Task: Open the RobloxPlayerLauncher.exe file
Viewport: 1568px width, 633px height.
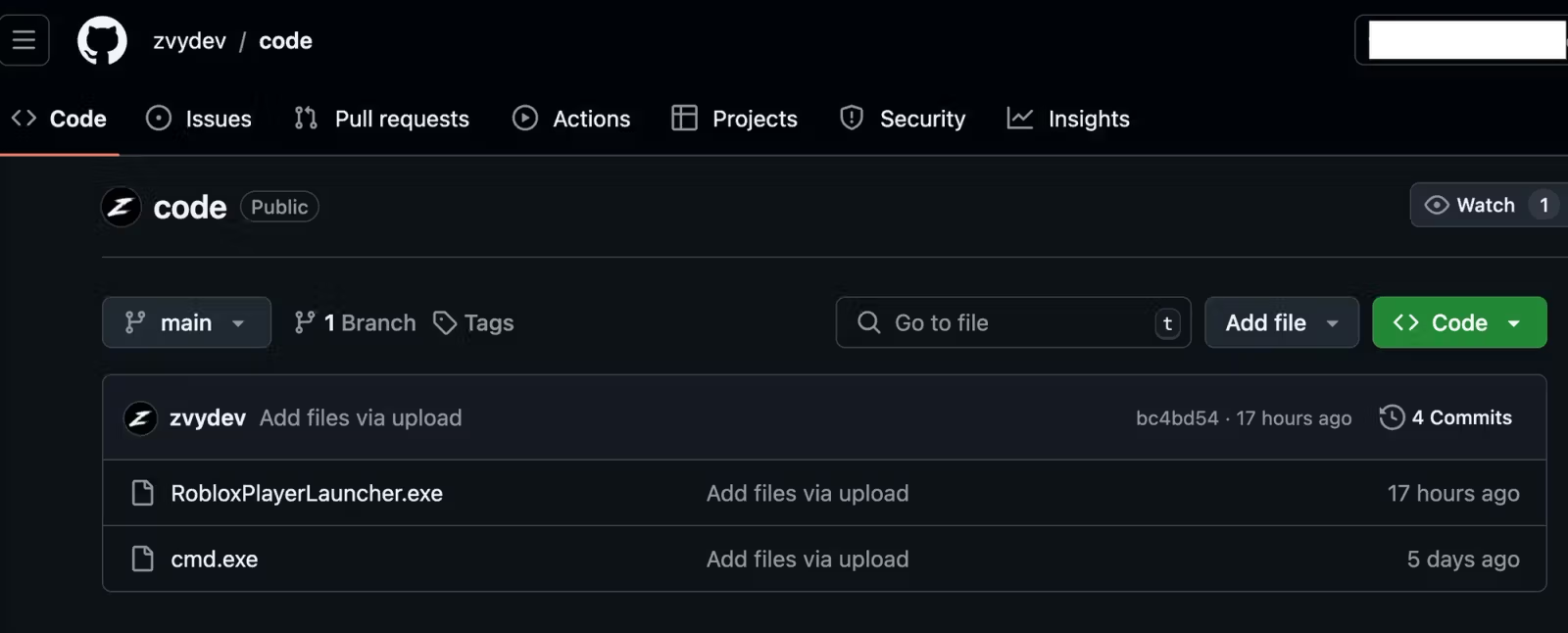Action: 307,493
